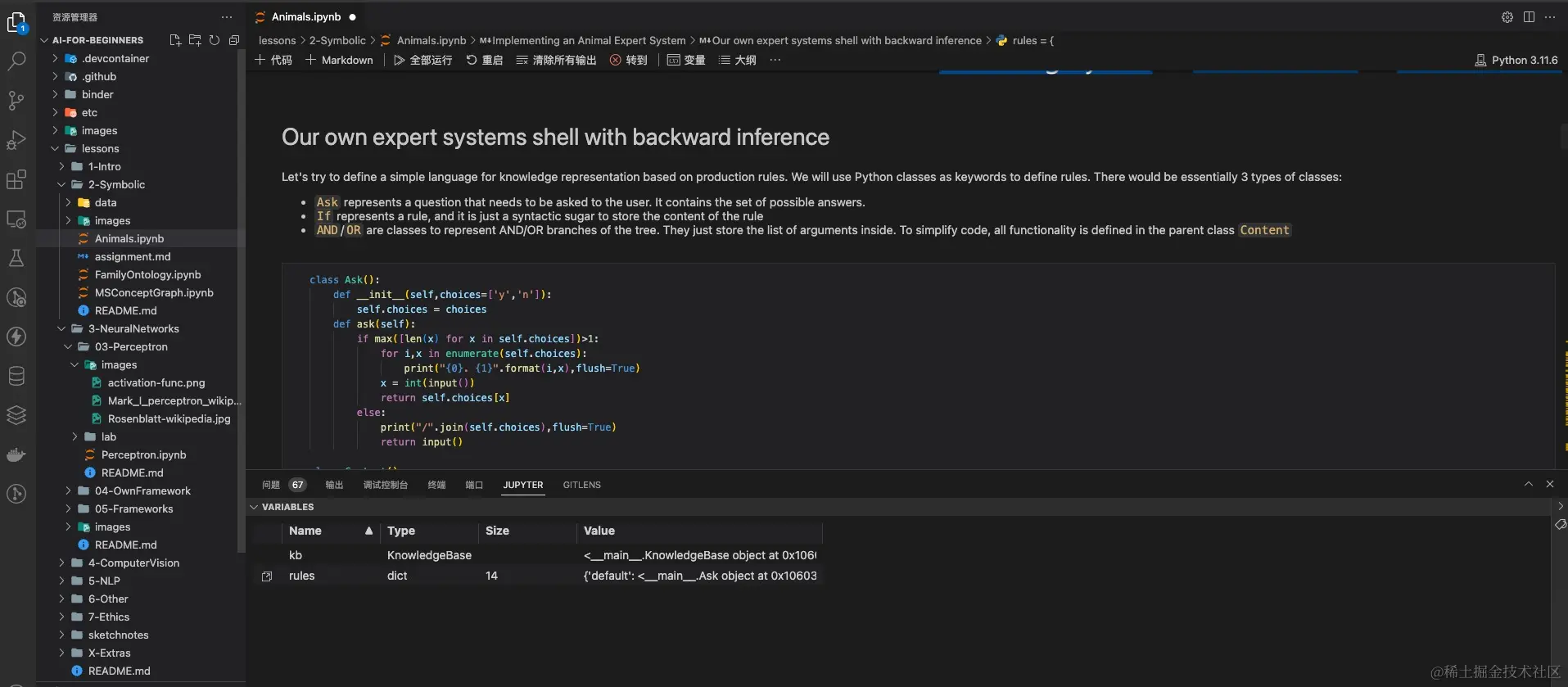The height and width of the screenshot is (687, 1568).
Task: Close the bottom panel
Action: 1550,485
